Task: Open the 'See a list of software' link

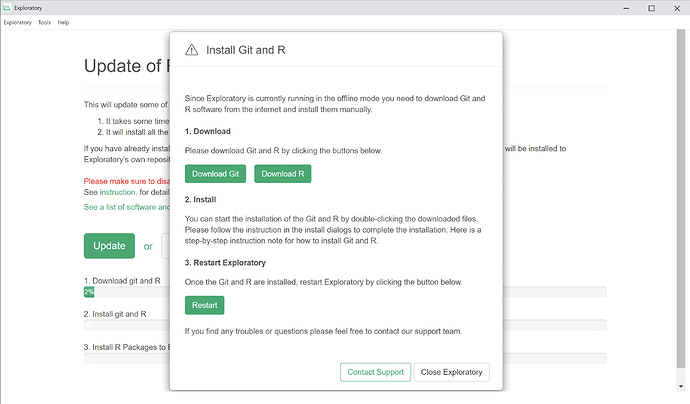Action: click(x=126, y=207)
